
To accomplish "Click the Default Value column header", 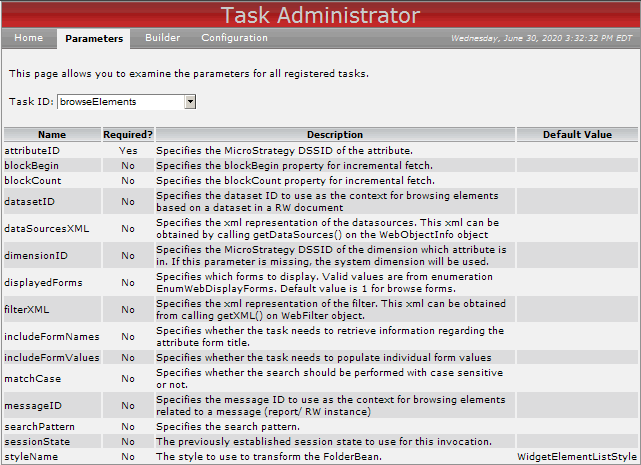I will [x=577, y=135].
